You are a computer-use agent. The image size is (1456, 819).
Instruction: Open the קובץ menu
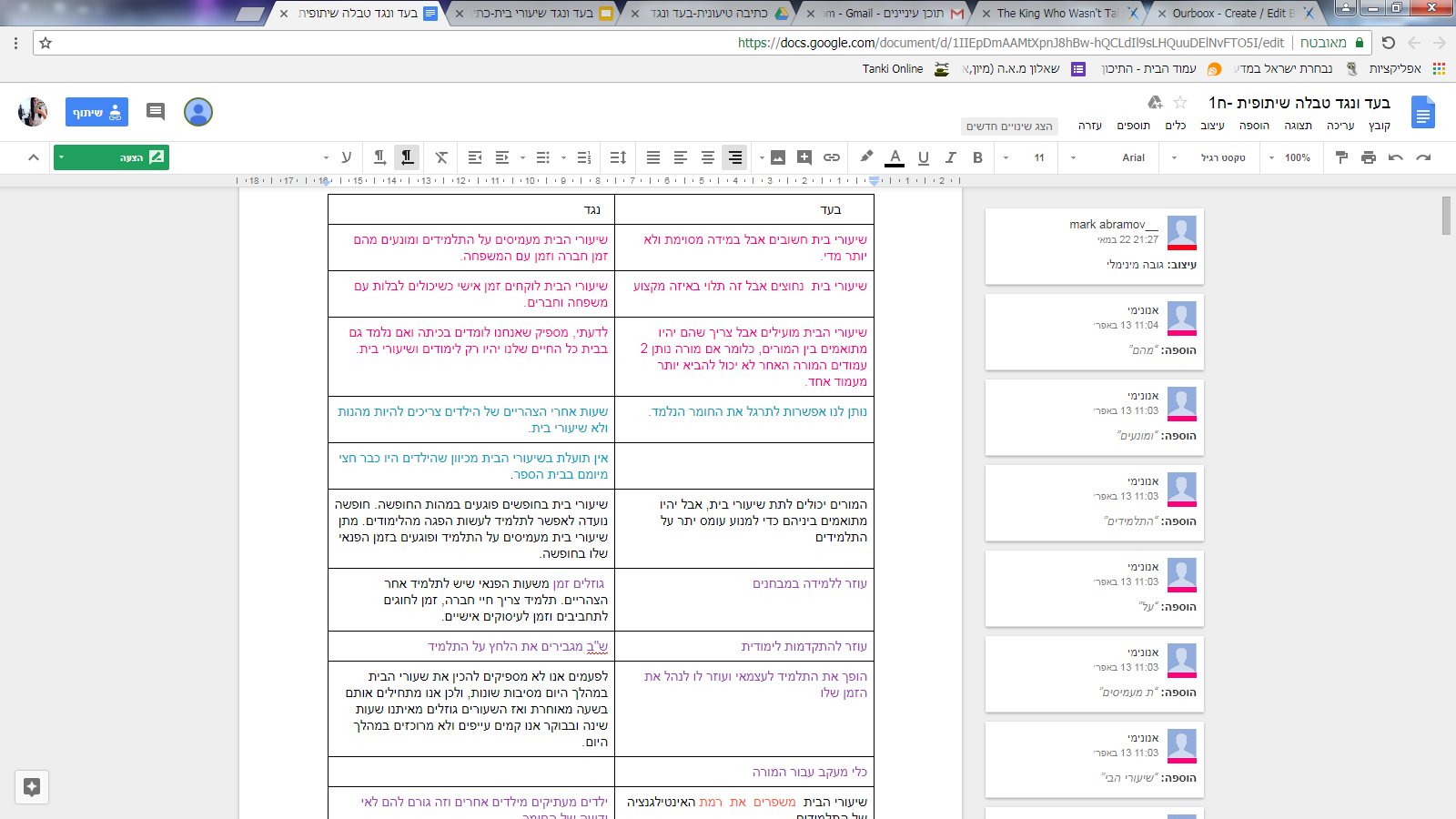(1379, 126)
